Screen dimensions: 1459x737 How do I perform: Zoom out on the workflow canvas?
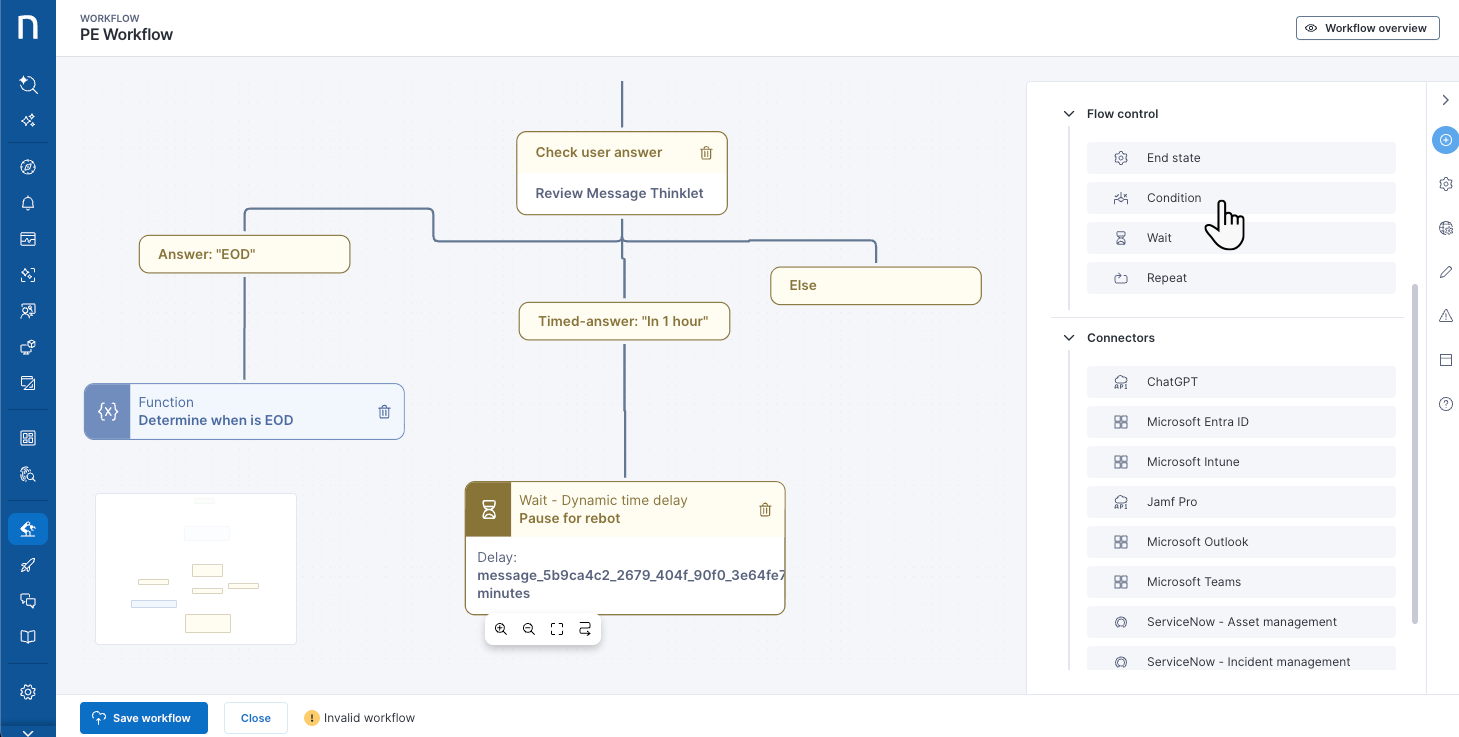click(x=529, y=629)
